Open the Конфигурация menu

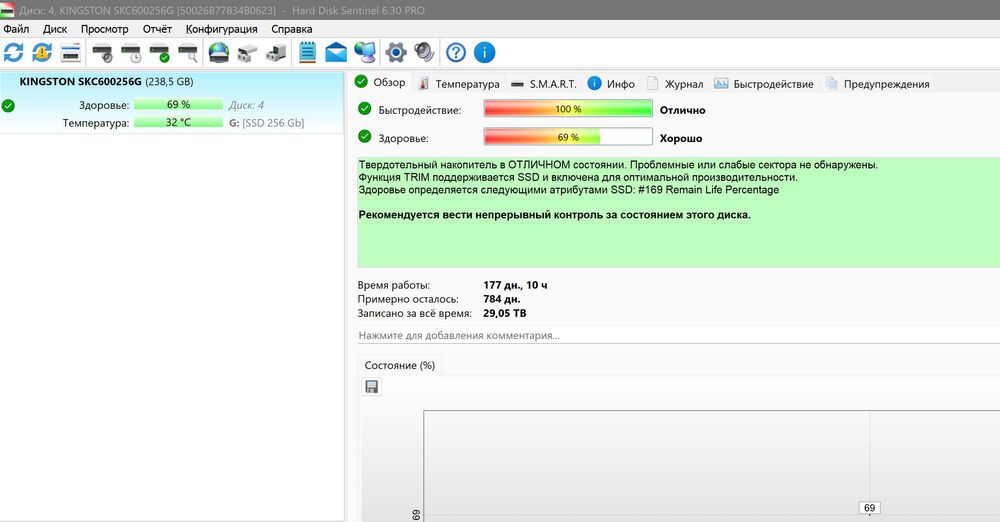click(x=221, y=29)
